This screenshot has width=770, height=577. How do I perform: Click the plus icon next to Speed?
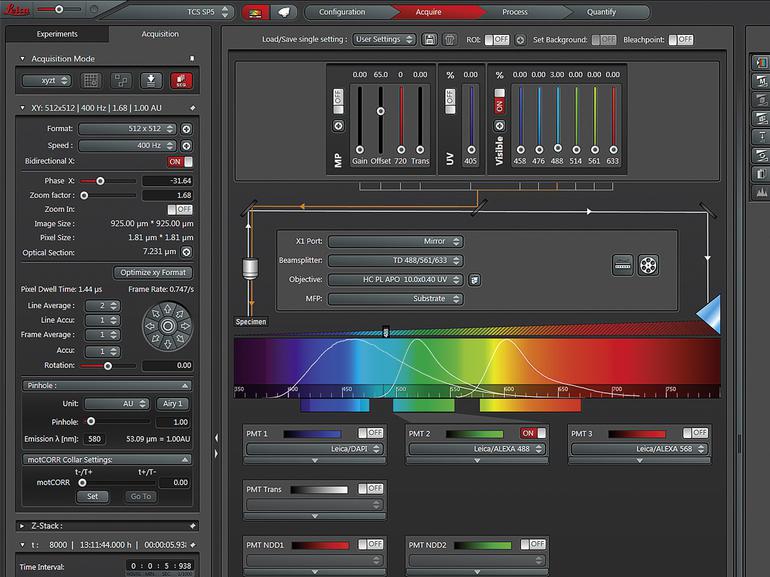pyautogui.click(x=186, y=146)
